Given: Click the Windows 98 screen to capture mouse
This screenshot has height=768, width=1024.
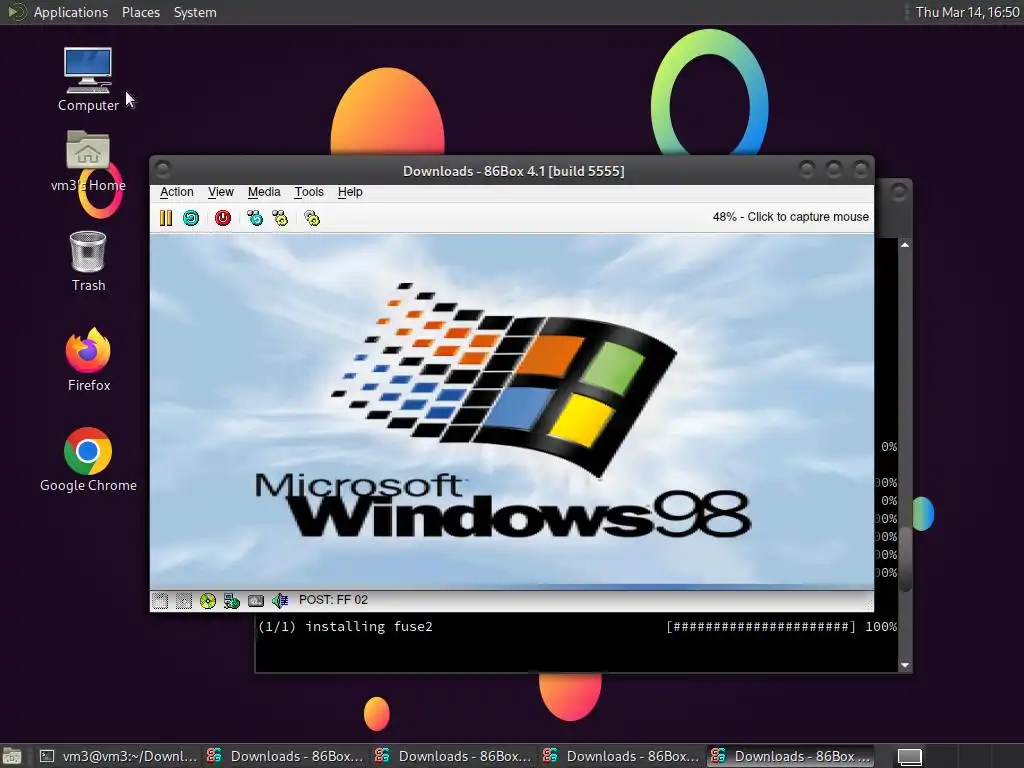Looking at the screenshot, I should pos(512,411).
